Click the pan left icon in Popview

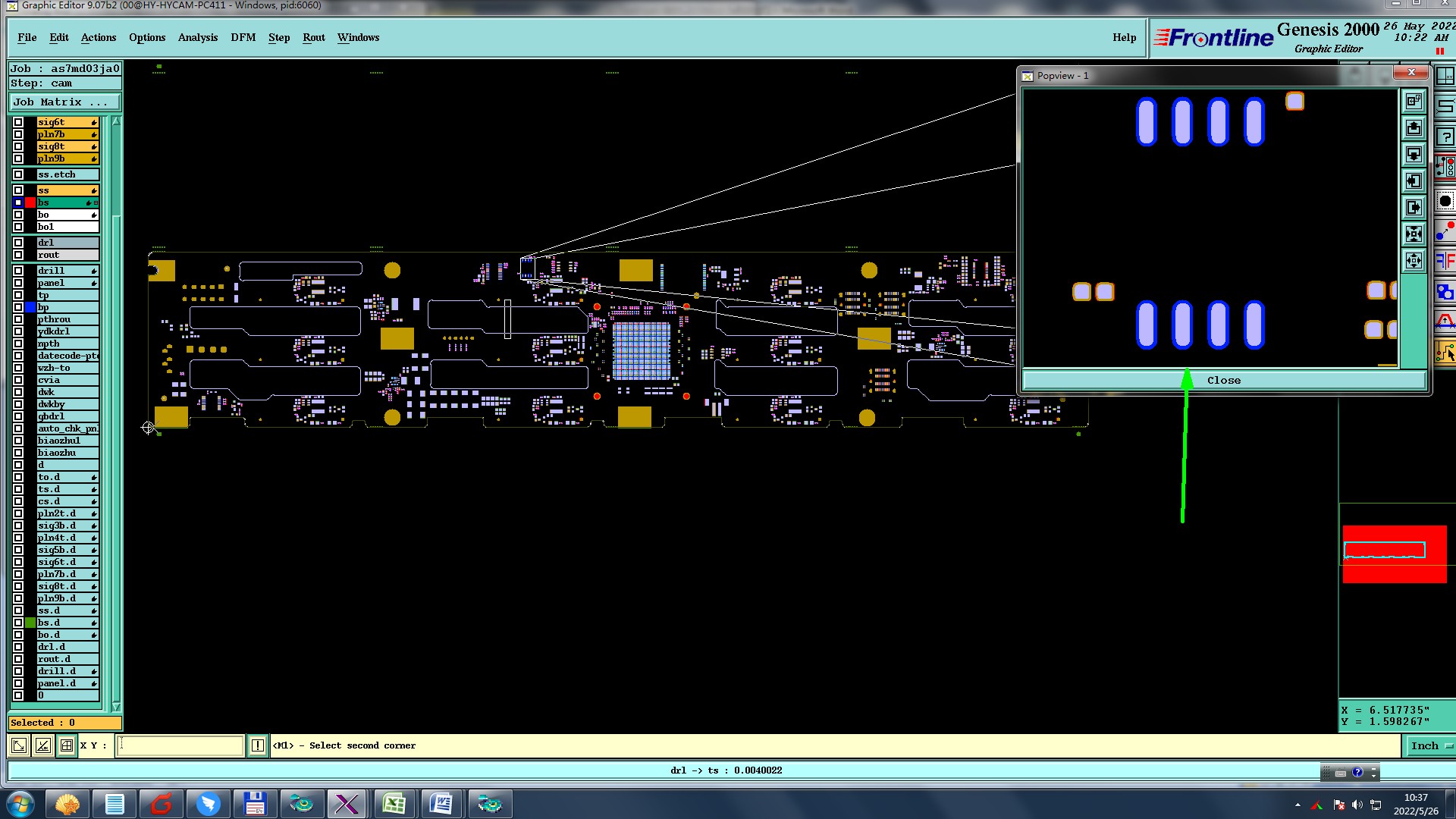(1414, 181)
